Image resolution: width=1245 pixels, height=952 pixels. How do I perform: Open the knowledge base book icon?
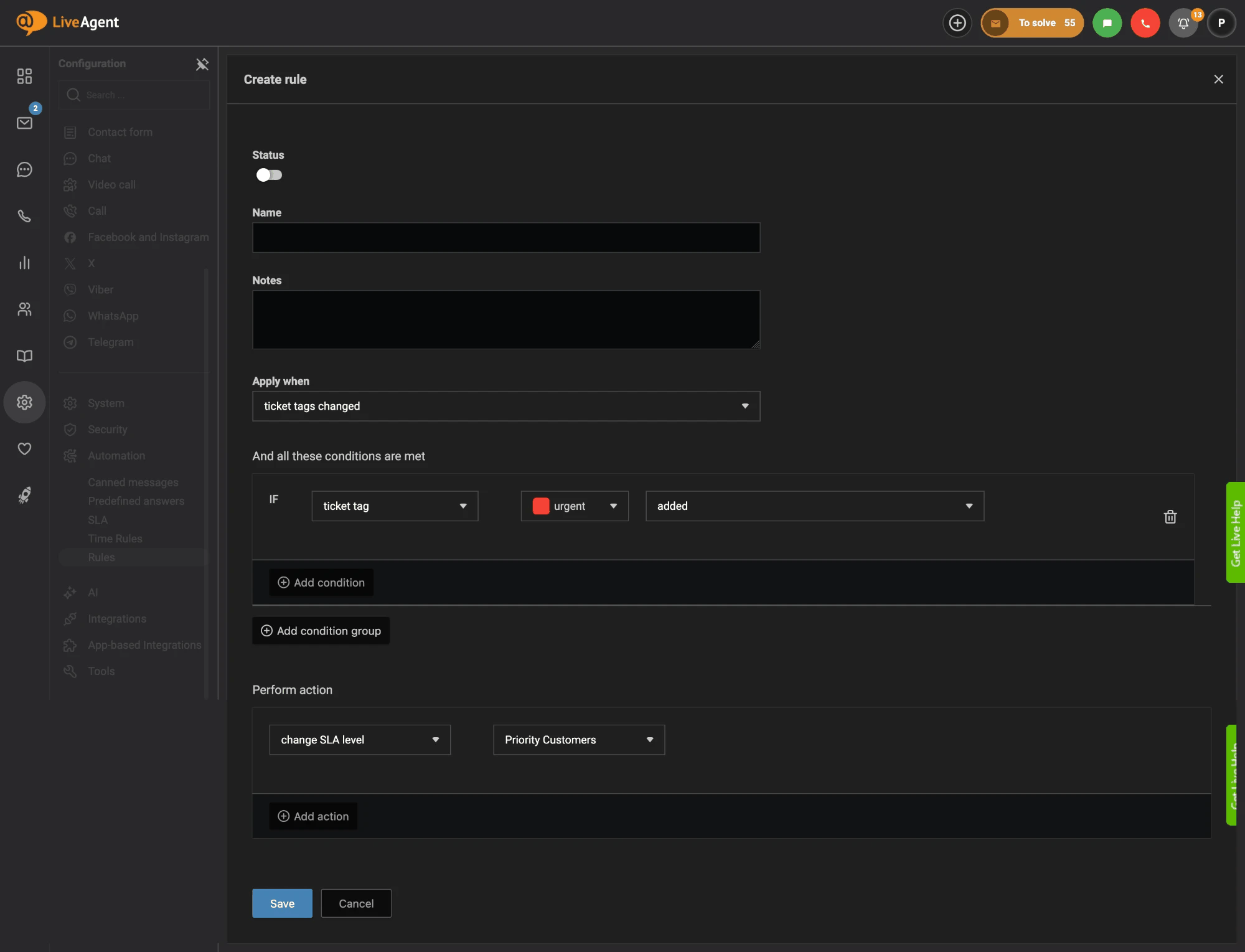point(24,356)
